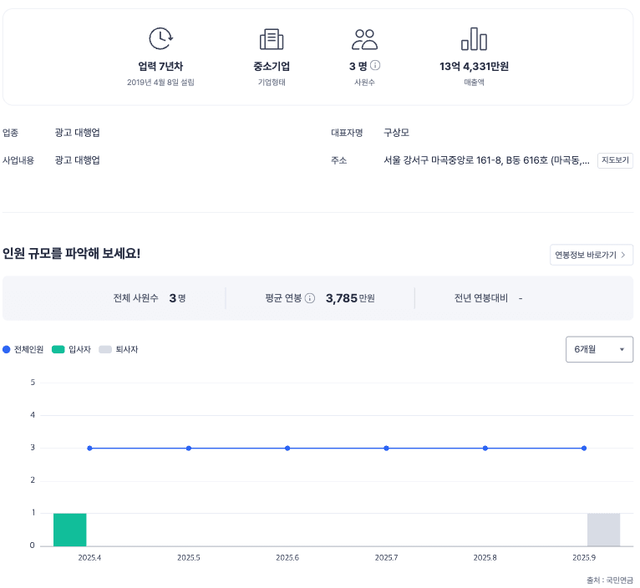Click the green 입사자 bar at 2025.4
Viewport: 640px width, 588px height.
coord(70,530)
